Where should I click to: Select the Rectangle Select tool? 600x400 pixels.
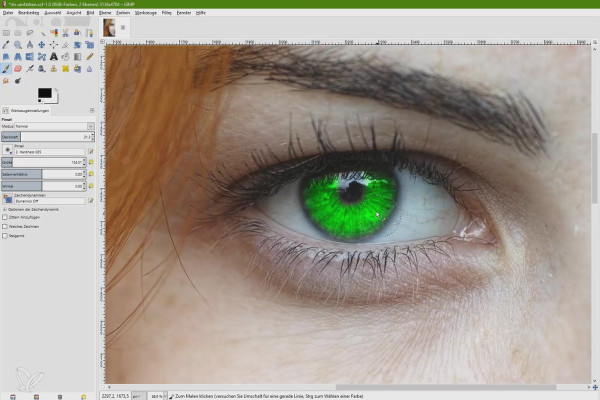(6, 33)
